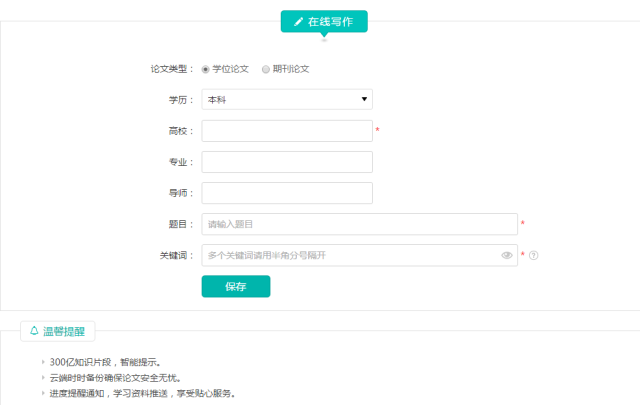Select the 学位论文 radio button
The width and height of the screenshot is (640, 405).
[x=205, y=69]
